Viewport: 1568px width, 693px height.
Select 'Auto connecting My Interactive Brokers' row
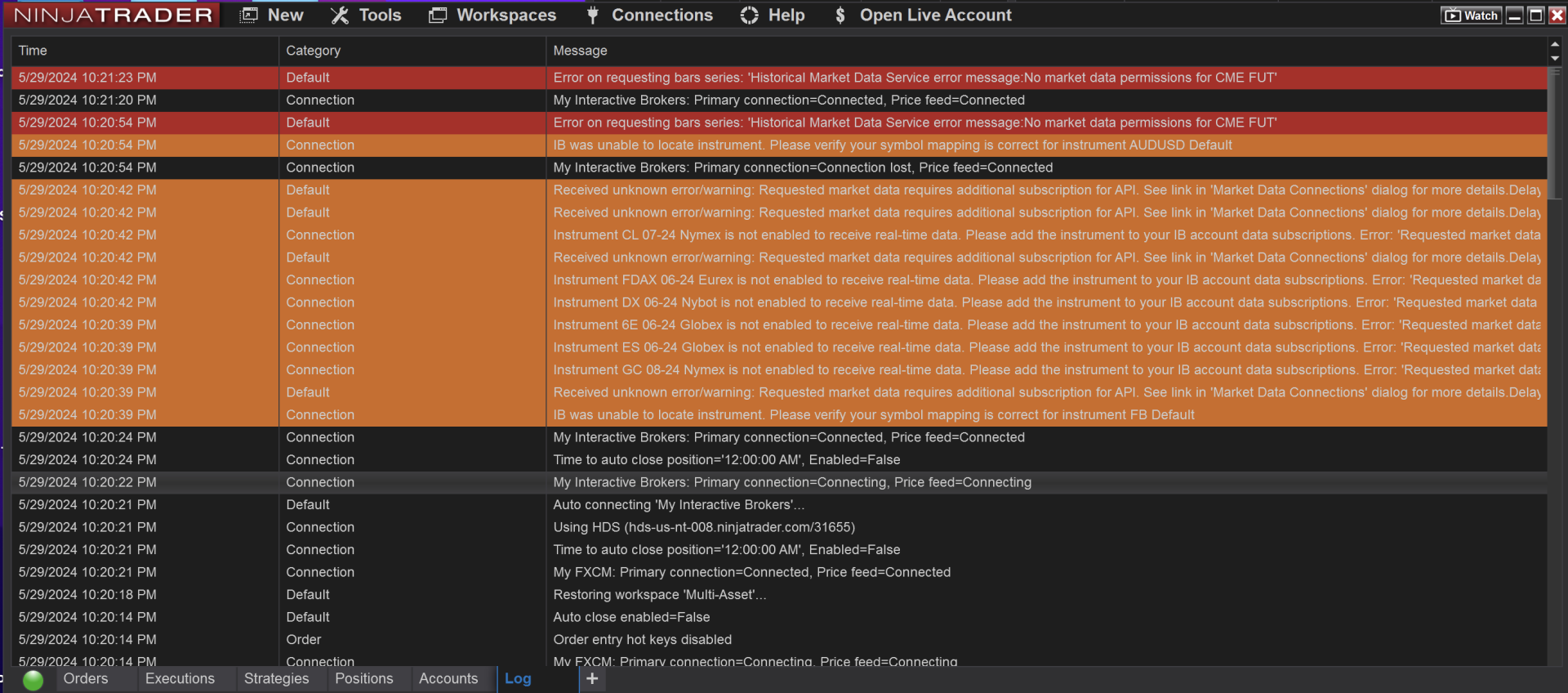tap(779, 505)
